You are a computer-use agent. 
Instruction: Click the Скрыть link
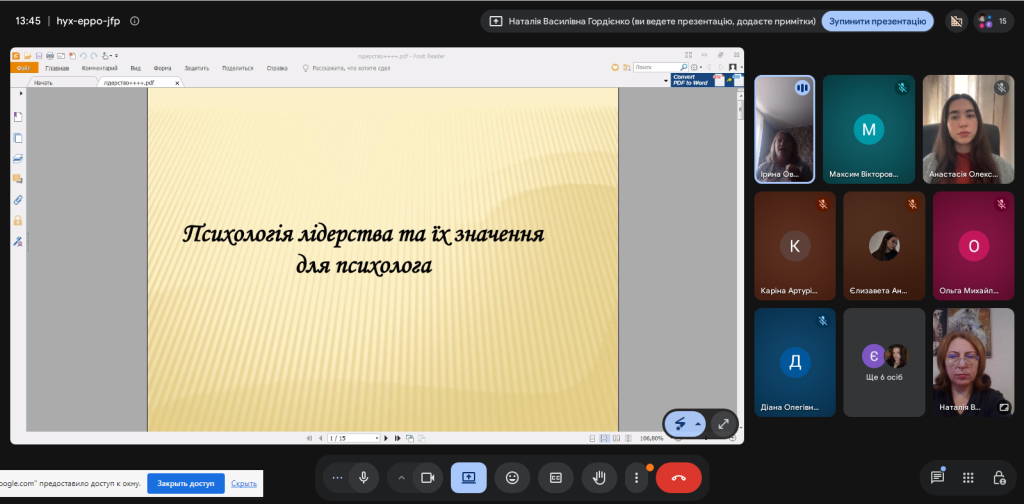pyautogui.click(x=244, y=484)
